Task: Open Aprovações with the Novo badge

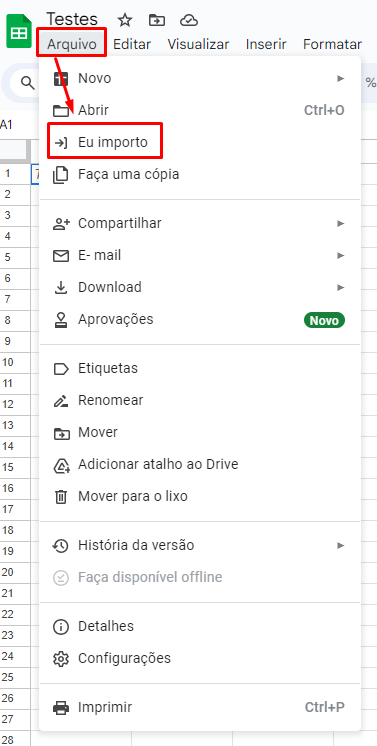Action: tap(200, 319)
